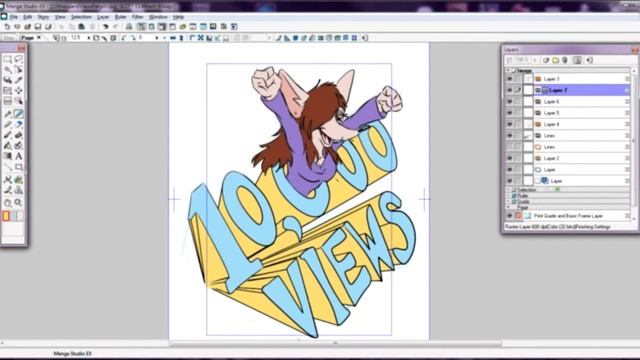Open the layer opacity slider arrow
The image size is (640, 360).
pos(535,60)
